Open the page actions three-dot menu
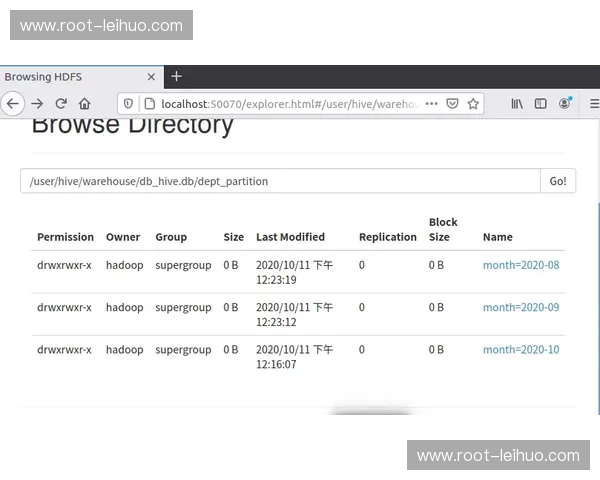This screenshot has width=600, height=480. 431,103
